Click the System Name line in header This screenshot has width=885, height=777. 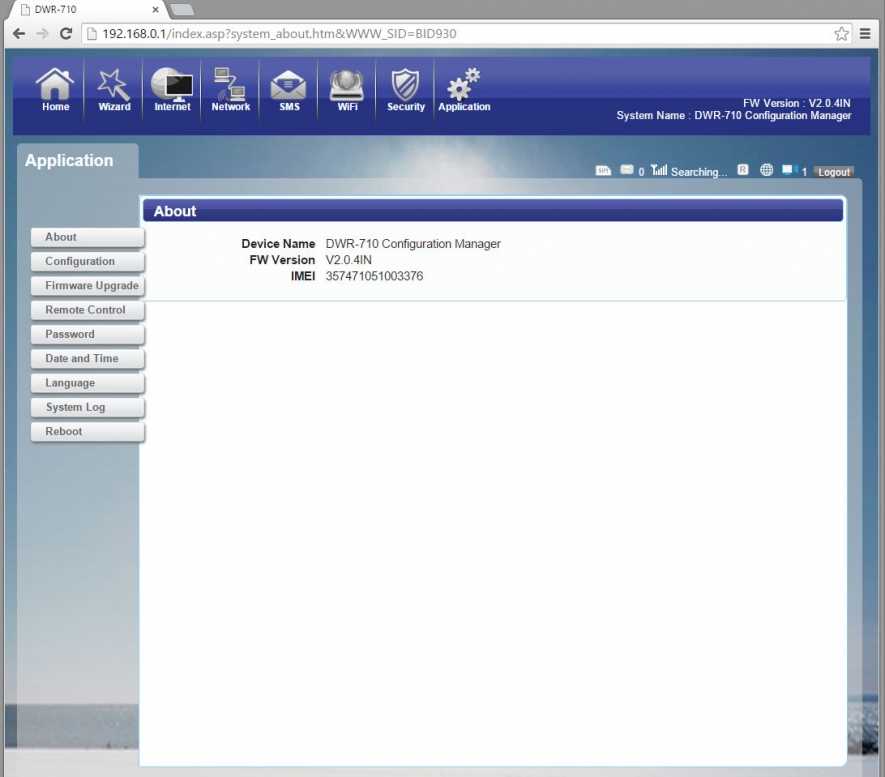[x=734, y=115]
